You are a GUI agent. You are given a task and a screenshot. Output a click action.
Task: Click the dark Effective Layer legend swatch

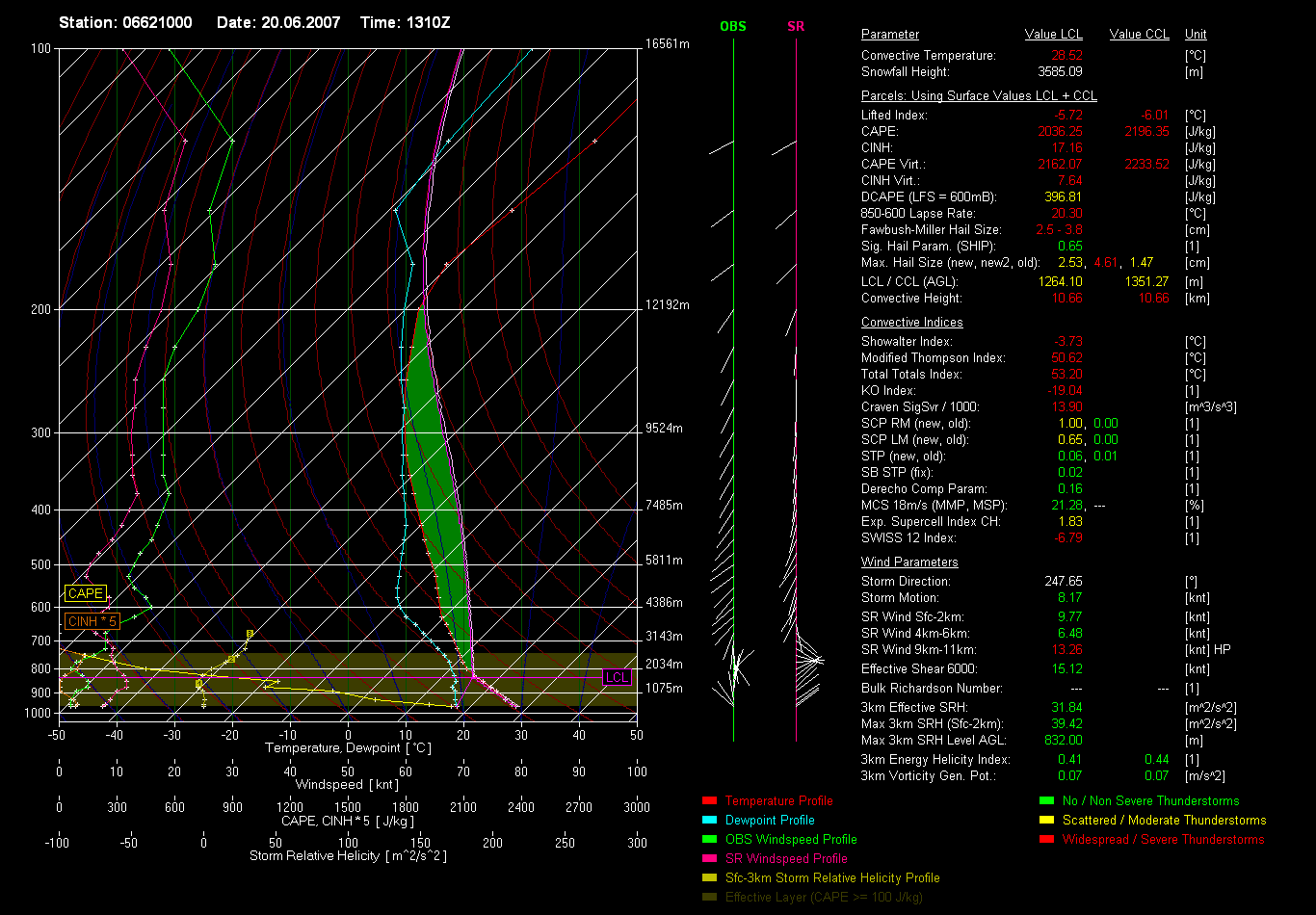point(709,897)
